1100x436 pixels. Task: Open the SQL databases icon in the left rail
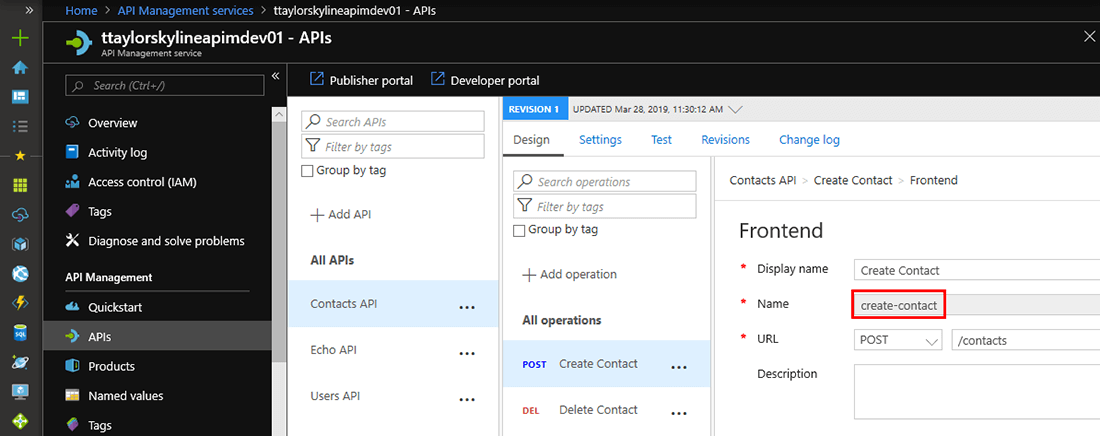coord(20,333)
